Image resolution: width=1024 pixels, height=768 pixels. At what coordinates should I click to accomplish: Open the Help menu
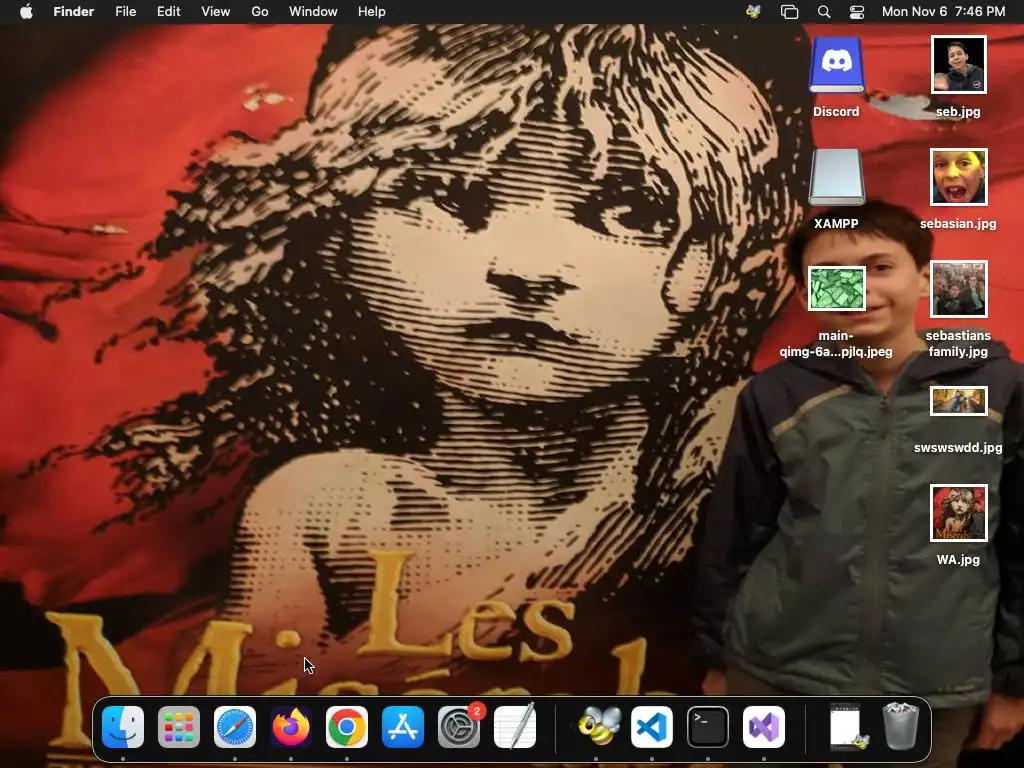[372, 12]
